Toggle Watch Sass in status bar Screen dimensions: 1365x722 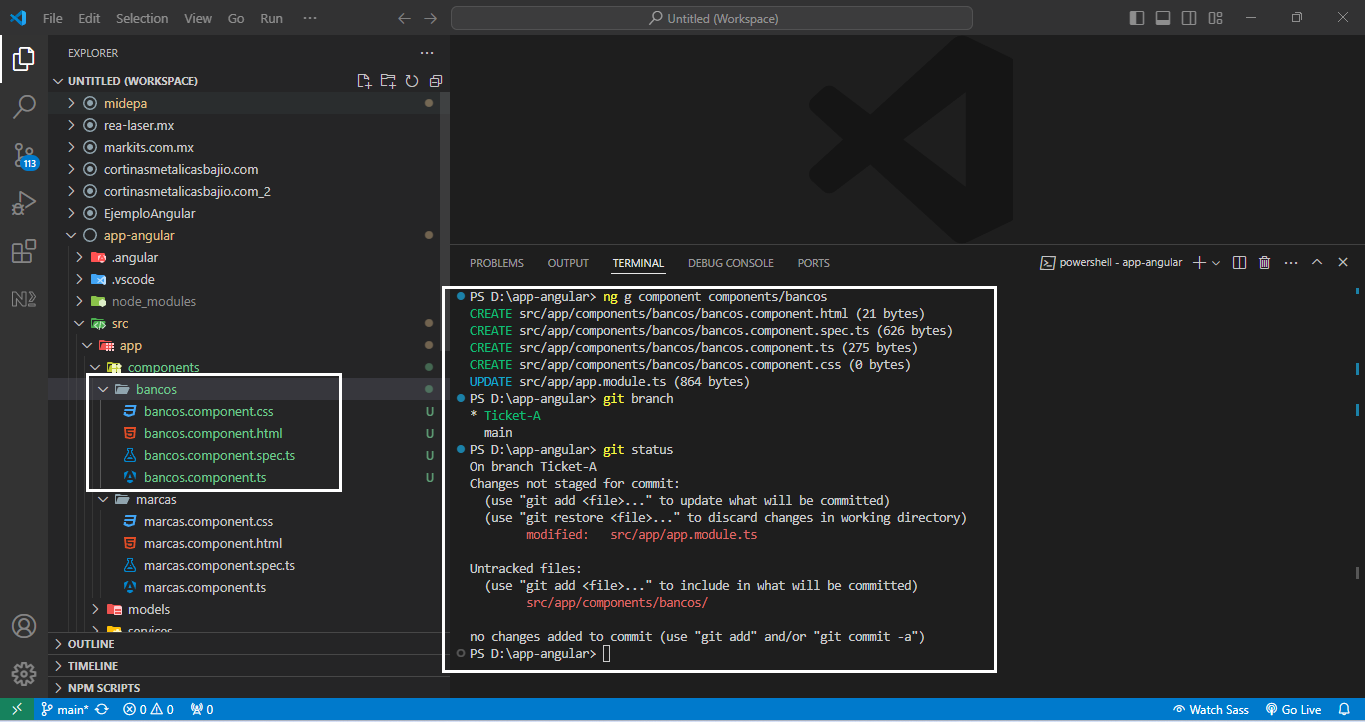coord(1211,710)
